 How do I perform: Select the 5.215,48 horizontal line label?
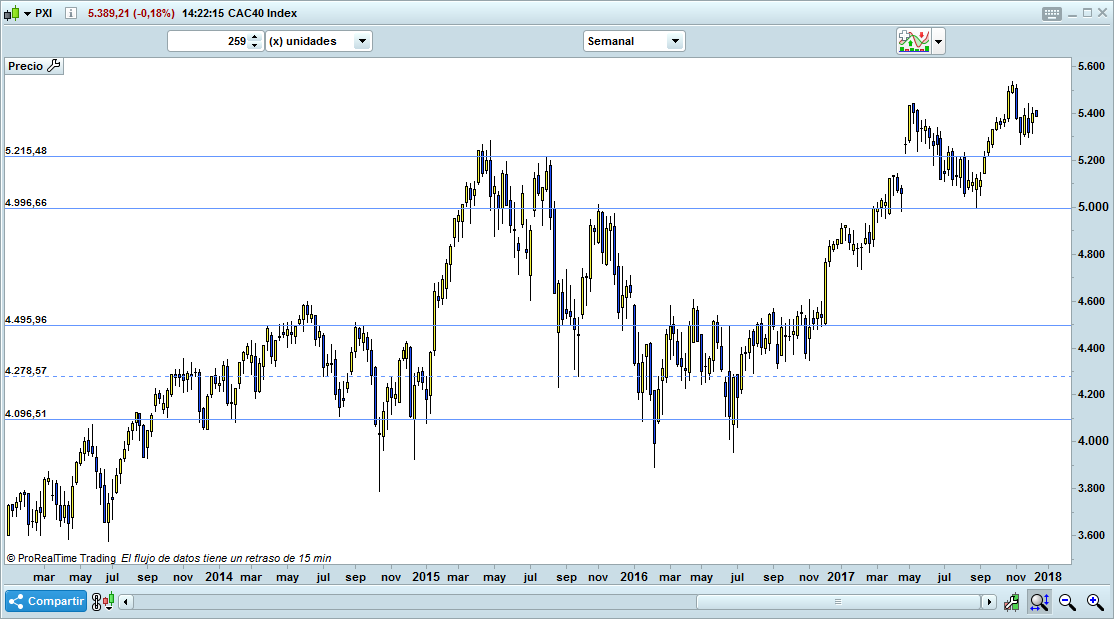26,151
